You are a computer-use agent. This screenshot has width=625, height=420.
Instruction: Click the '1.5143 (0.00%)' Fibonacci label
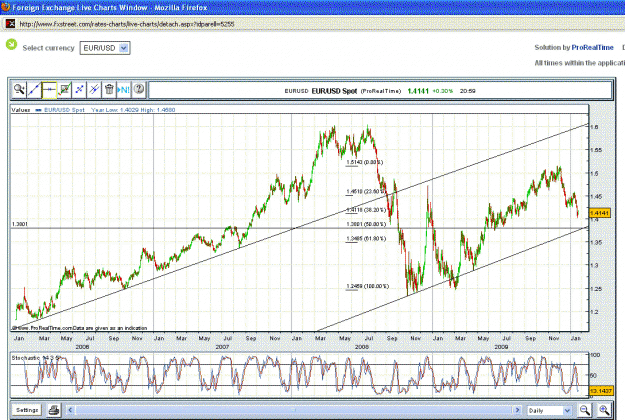tap(364, 162)
